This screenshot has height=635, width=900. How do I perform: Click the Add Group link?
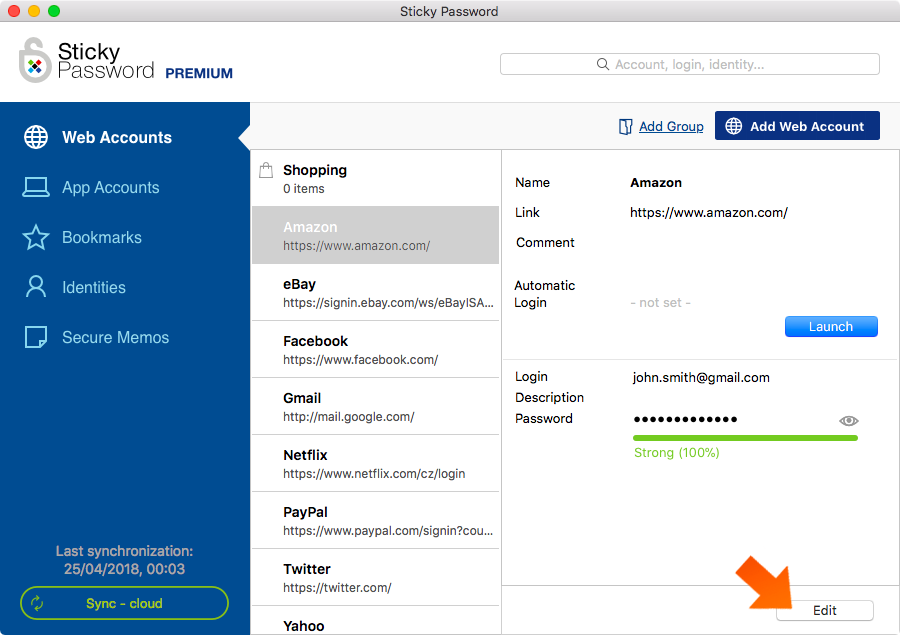point(671,126)
